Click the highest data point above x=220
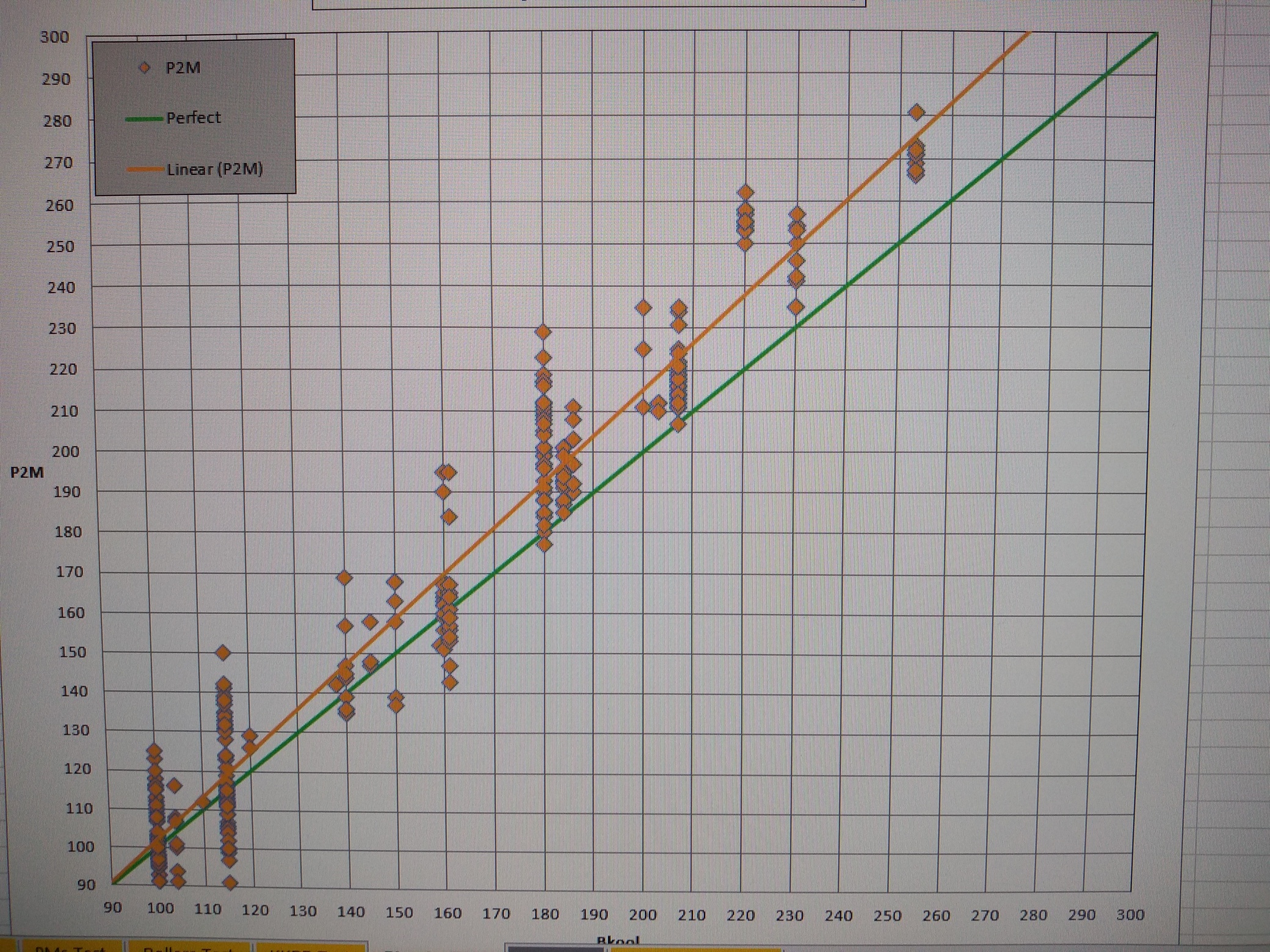 [x=745, y=192]
